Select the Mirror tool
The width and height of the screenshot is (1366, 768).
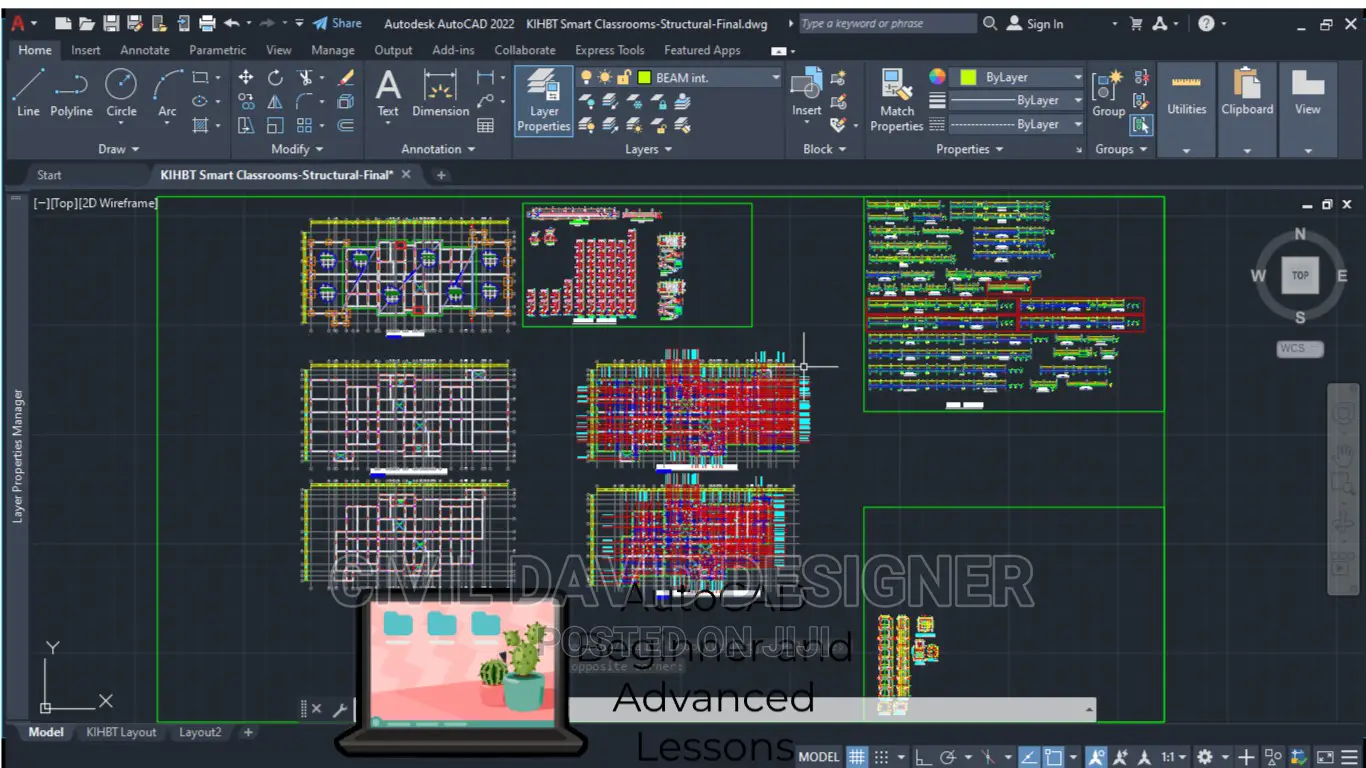pos(275,101)
